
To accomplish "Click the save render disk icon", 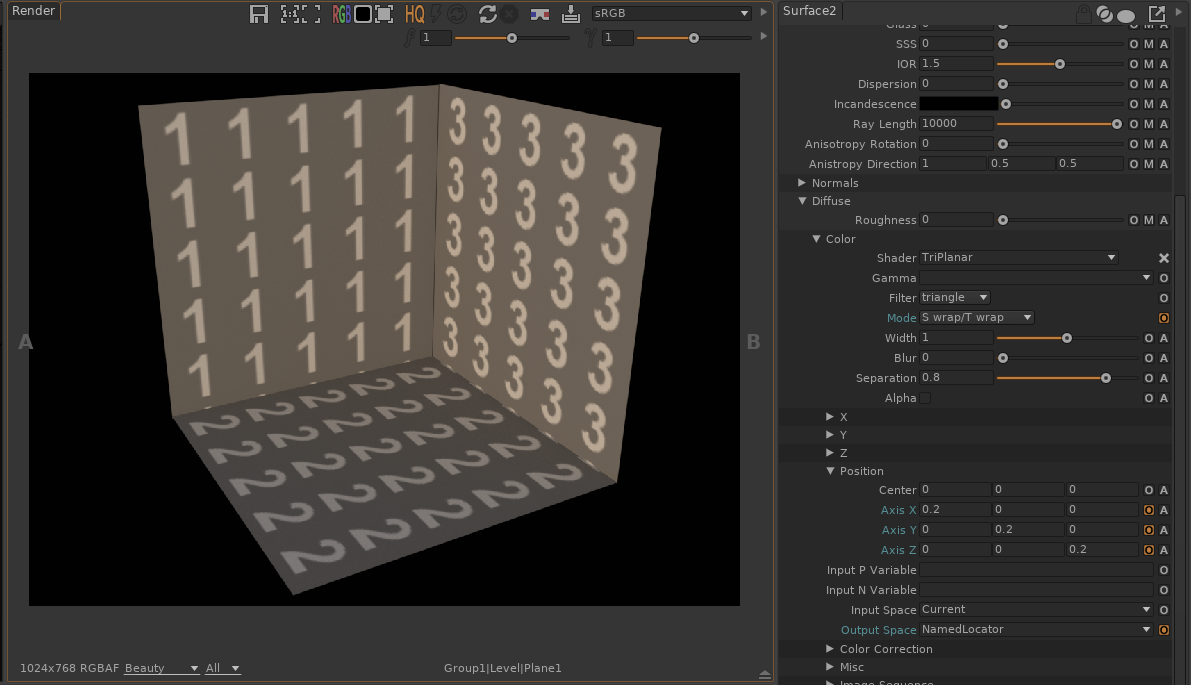I will (259, 14).
